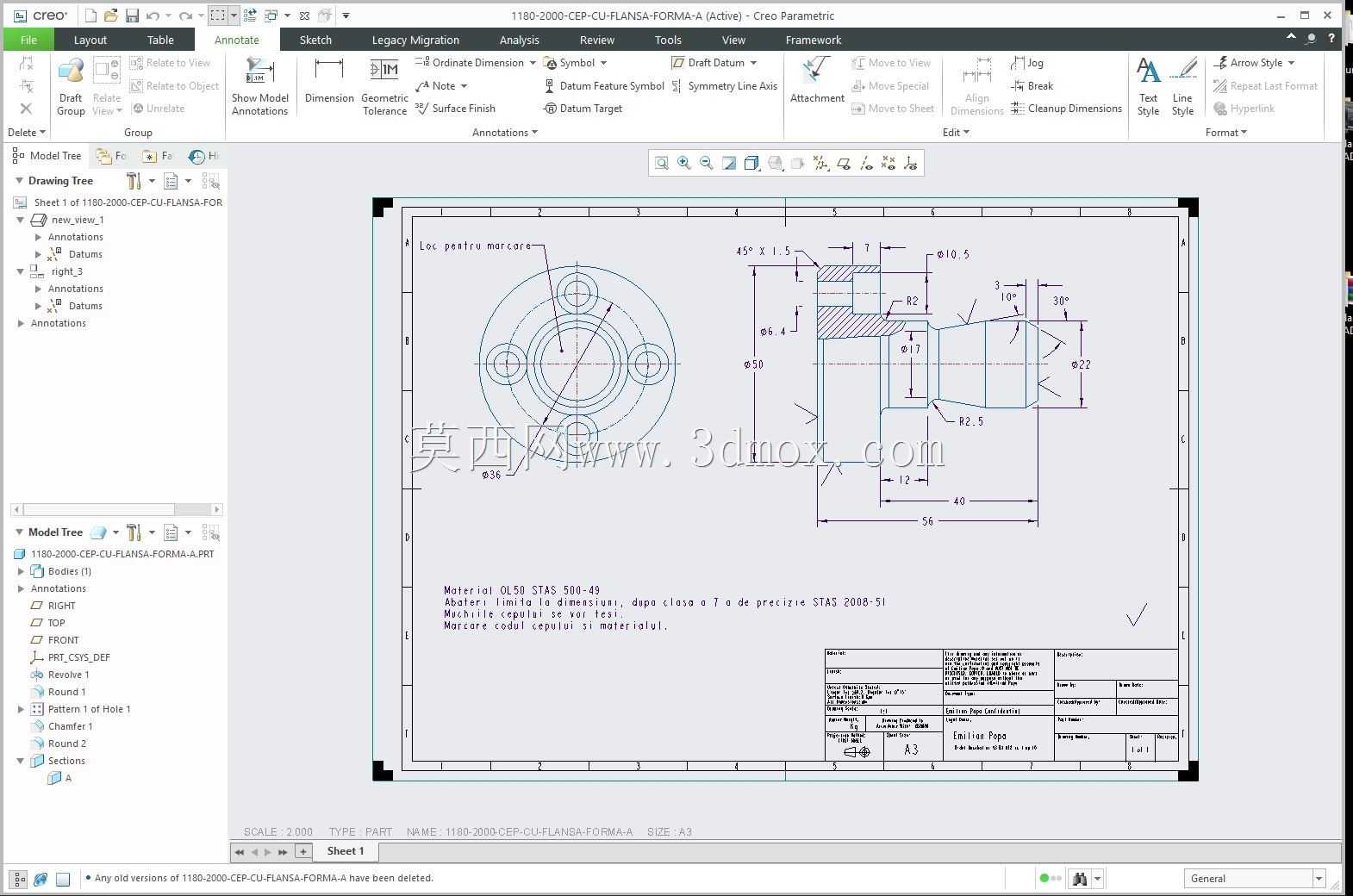The image size is (1353, 896).
Task: Open the Text Style tool
Action: click(1148, 86)
